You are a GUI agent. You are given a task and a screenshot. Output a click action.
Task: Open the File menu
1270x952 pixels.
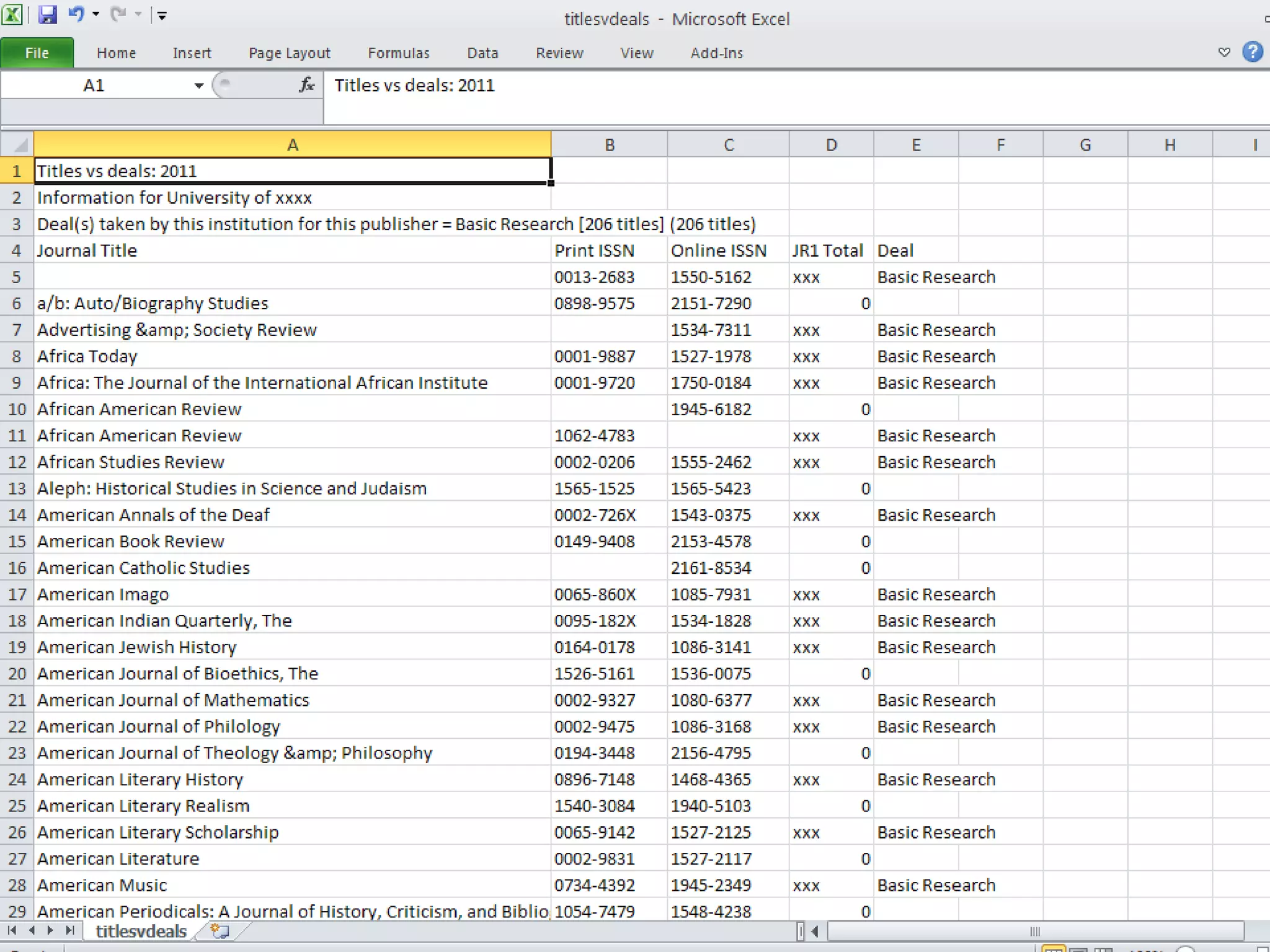[37, 53]
